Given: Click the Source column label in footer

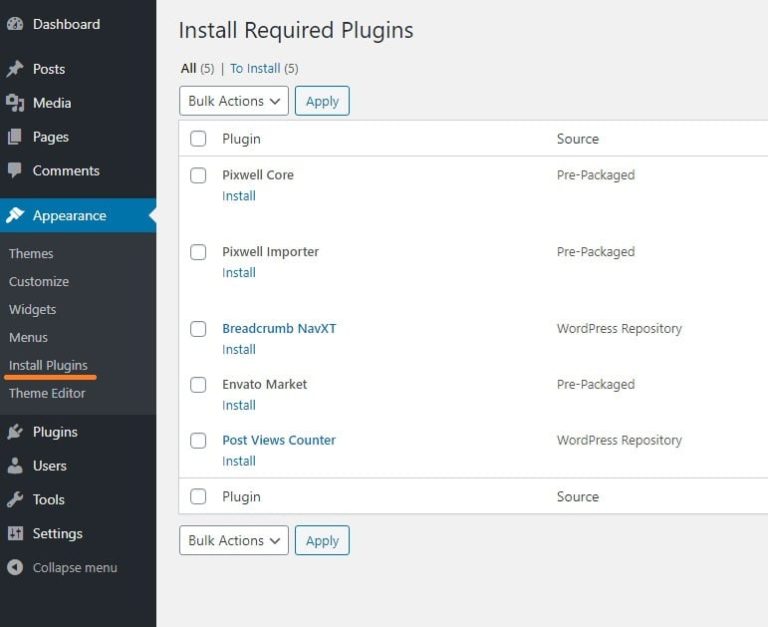Looking at the screenshot, I should click(x=577, y=497).
